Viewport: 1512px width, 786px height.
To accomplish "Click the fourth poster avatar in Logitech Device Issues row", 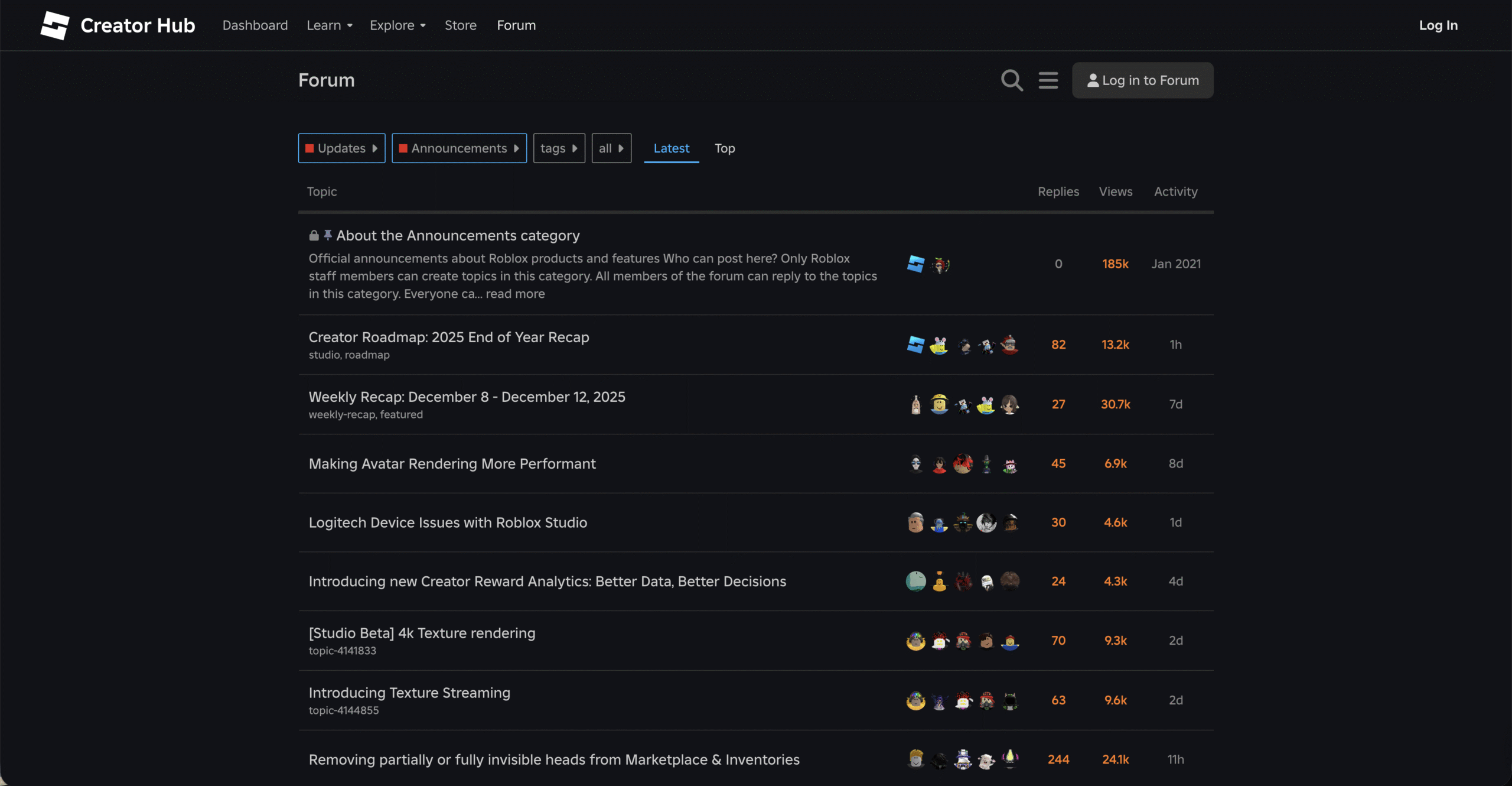I will (x=986, y=522).
